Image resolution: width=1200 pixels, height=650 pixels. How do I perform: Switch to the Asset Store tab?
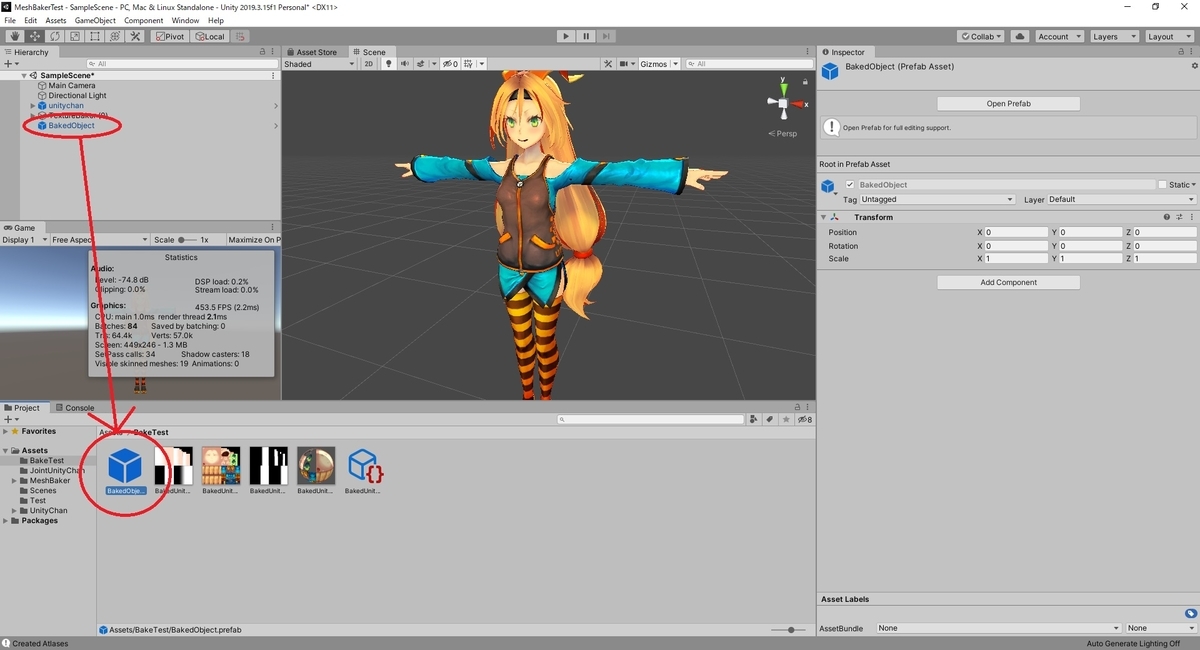[313, 52]
